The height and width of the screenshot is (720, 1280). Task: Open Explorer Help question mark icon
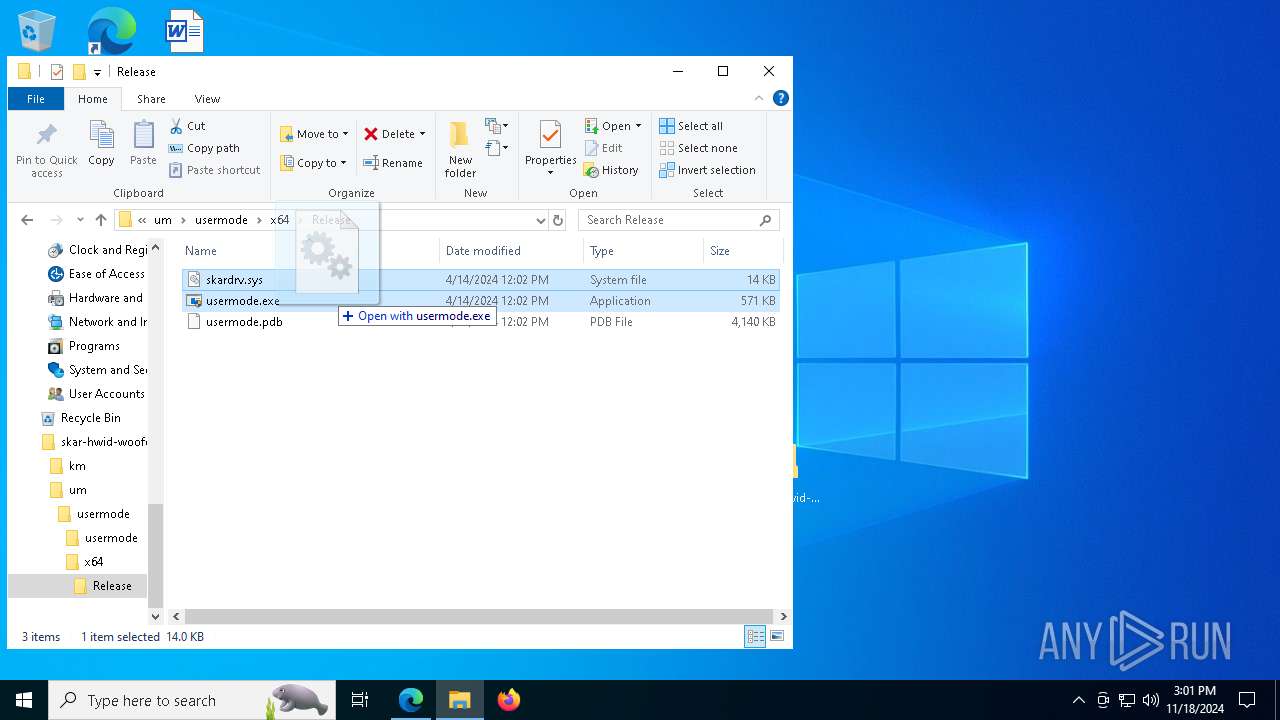pos(781,98)
